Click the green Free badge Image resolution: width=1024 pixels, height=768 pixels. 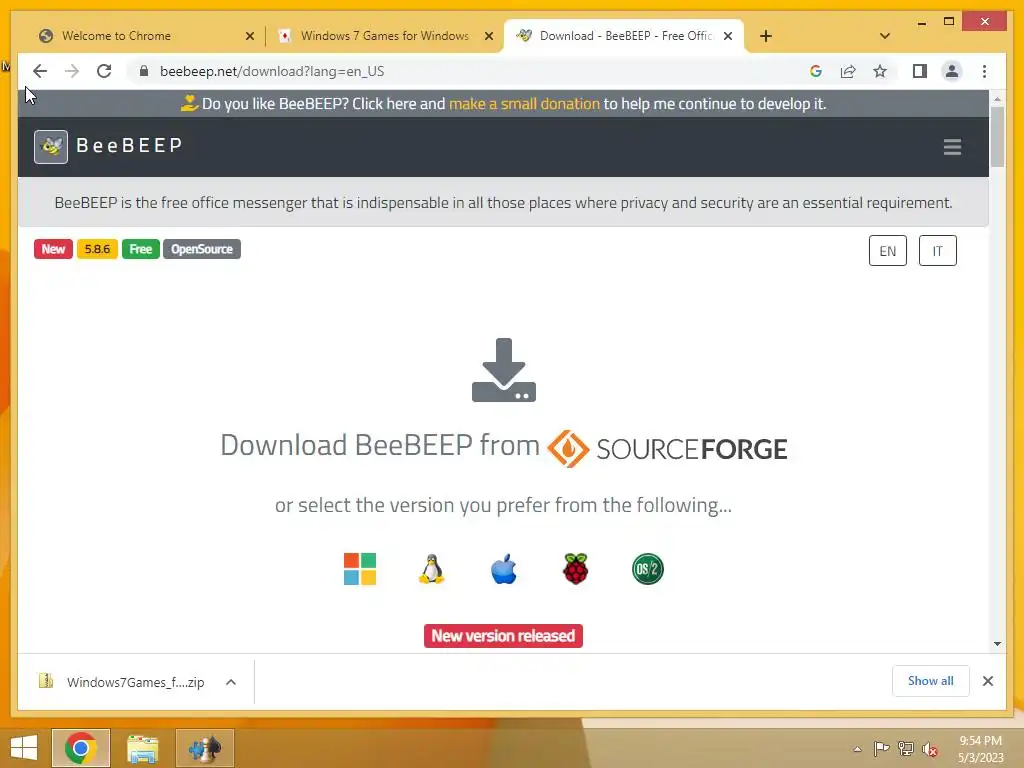click(x=140, y=249)
